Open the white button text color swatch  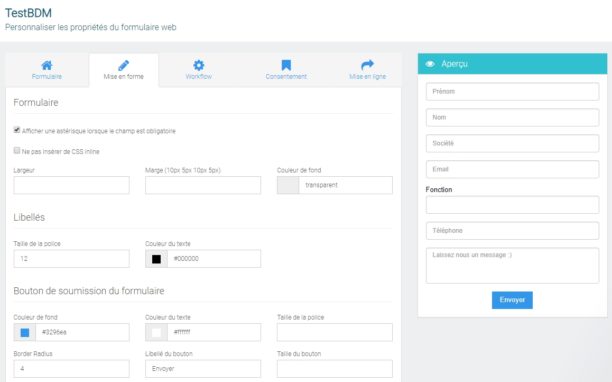(x=157, y=332)
